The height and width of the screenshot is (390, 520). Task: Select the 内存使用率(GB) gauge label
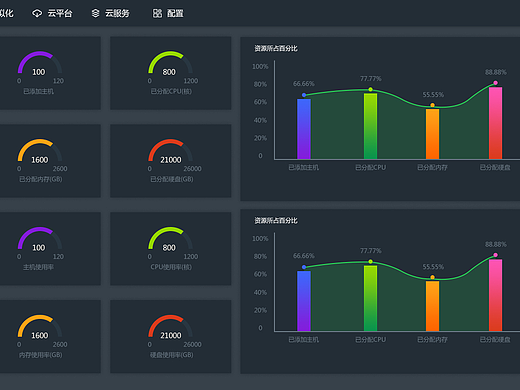coord(41,355)
